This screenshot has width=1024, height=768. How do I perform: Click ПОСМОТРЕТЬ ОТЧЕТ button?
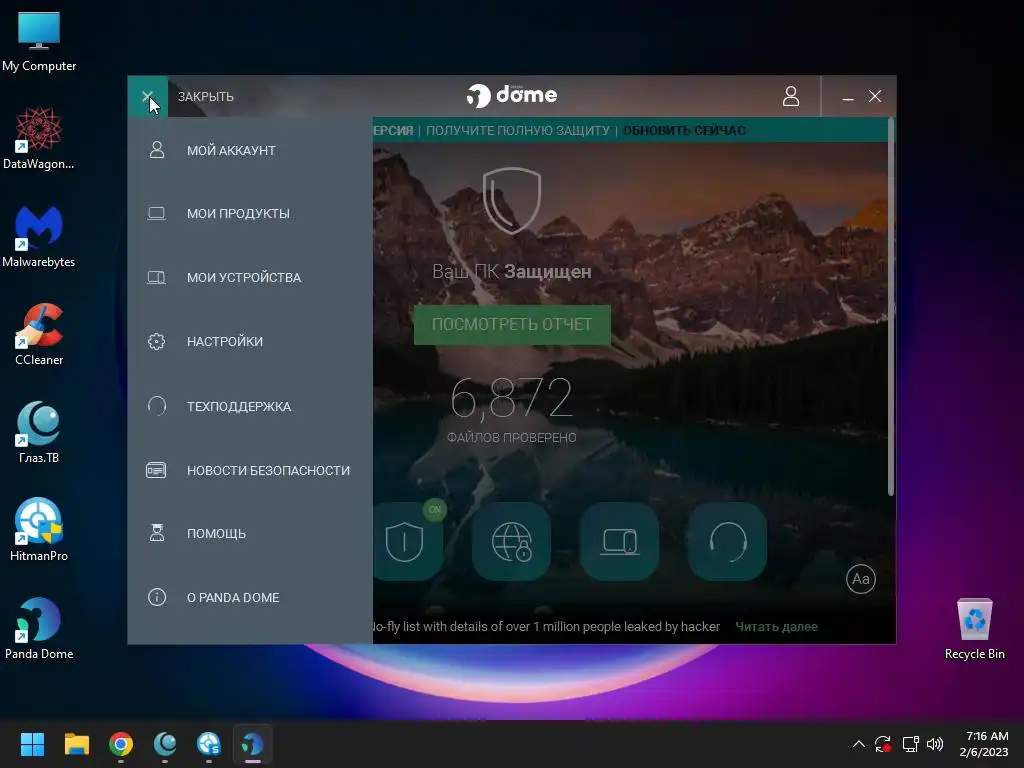(512, 325)
